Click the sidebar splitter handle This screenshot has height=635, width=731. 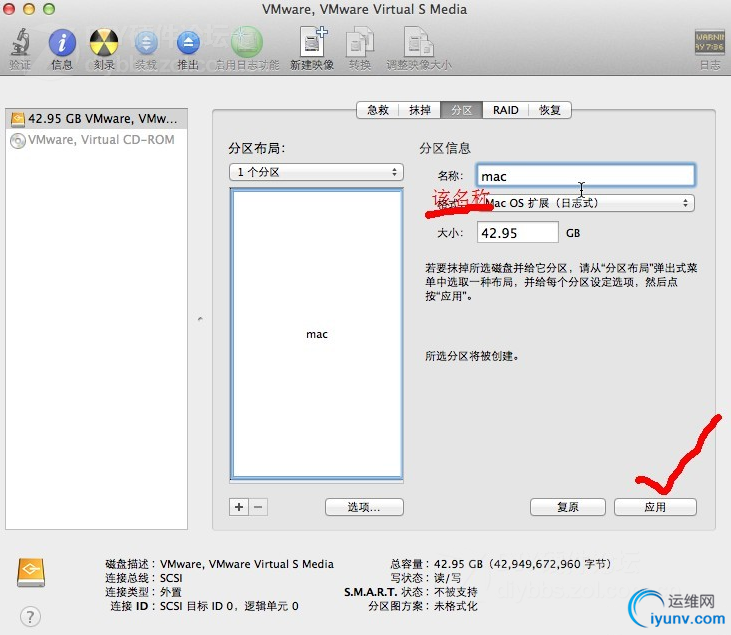click(x=200, y=319)
